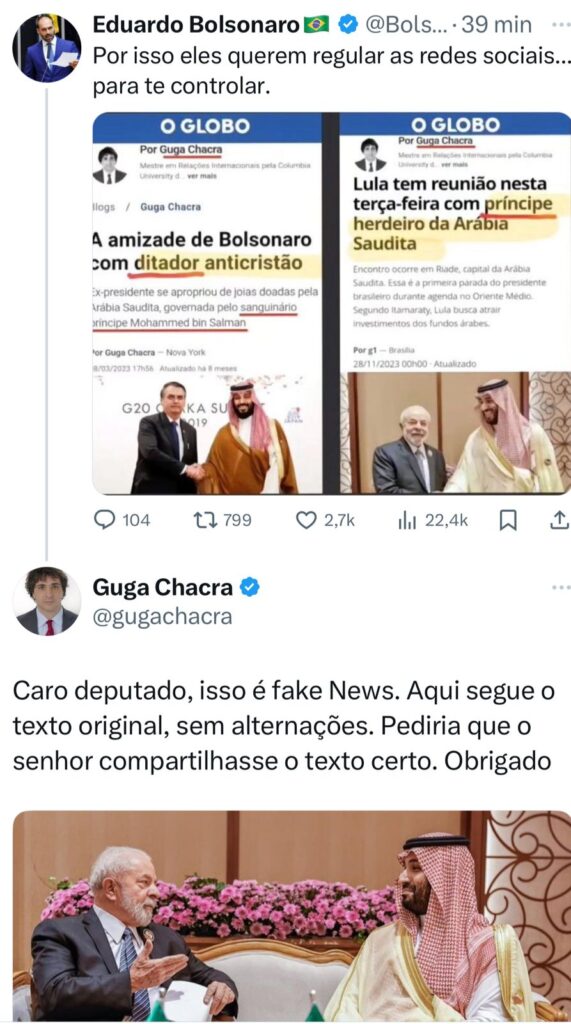Open the attached photo in Guga Chacra's reply
Image resolution: width=571 pixels, height=1024 pixels.
[x=292, y=916]
